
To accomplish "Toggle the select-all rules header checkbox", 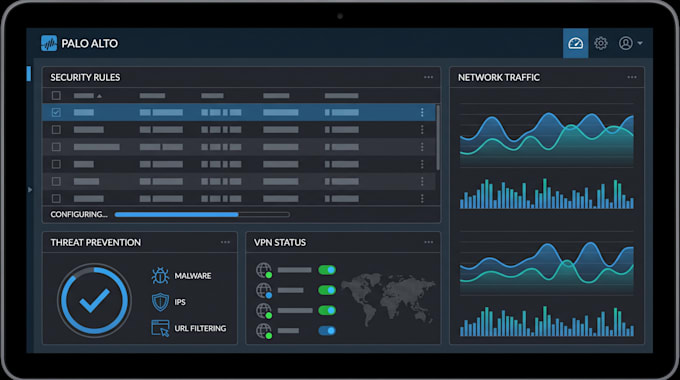I will click(x=56, y=95).
